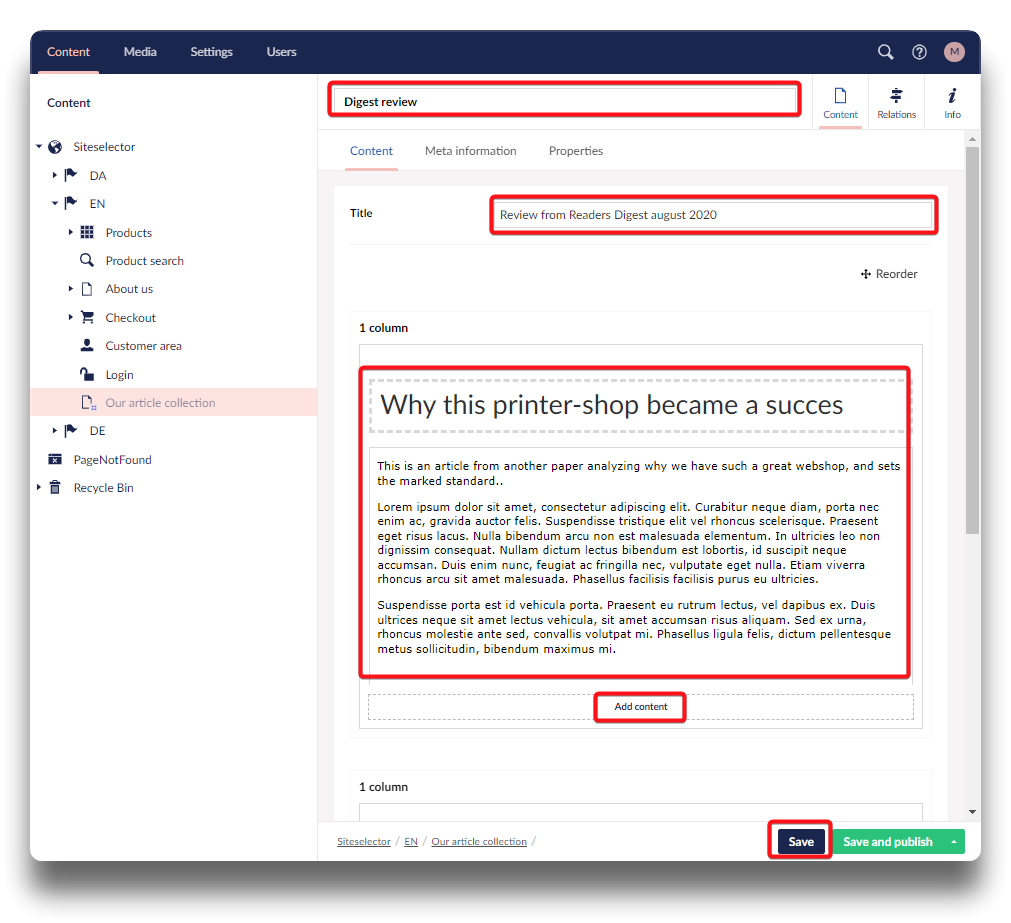Open the Settings section

[x=211, y=52]
